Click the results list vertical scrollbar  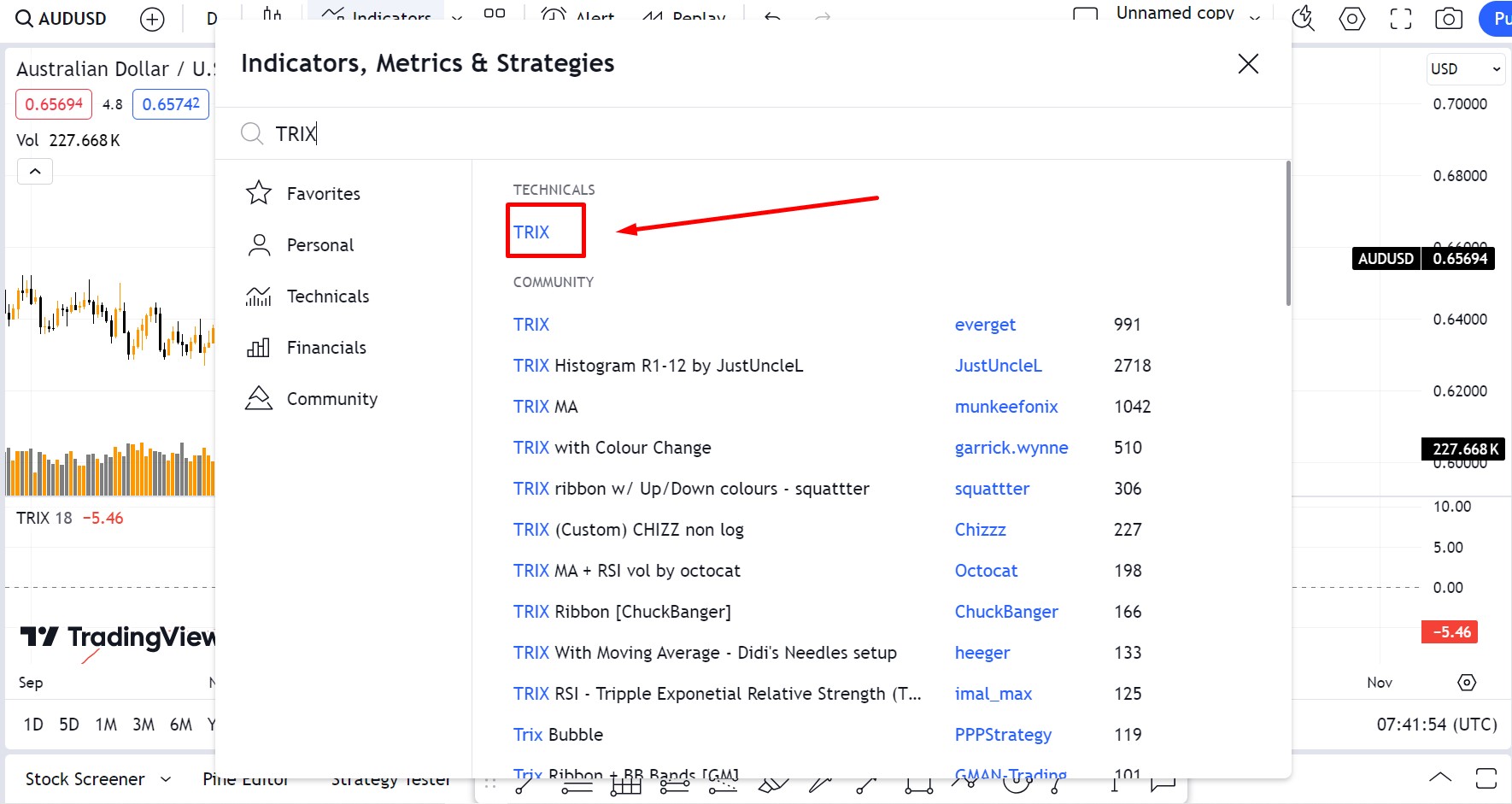coord(1288,232)
